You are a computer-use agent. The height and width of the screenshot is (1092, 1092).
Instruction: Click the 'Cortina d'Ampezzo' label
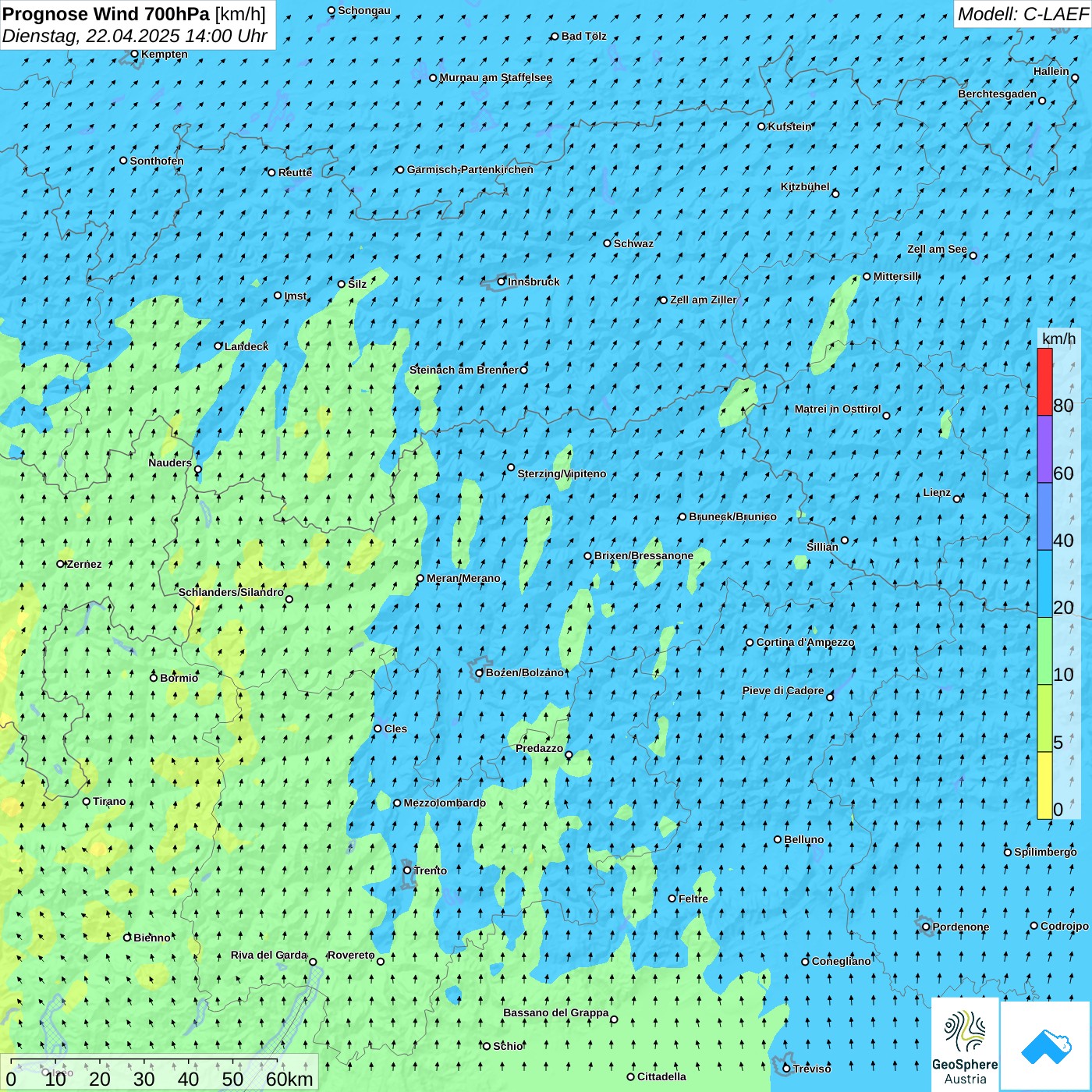[805, 642]
